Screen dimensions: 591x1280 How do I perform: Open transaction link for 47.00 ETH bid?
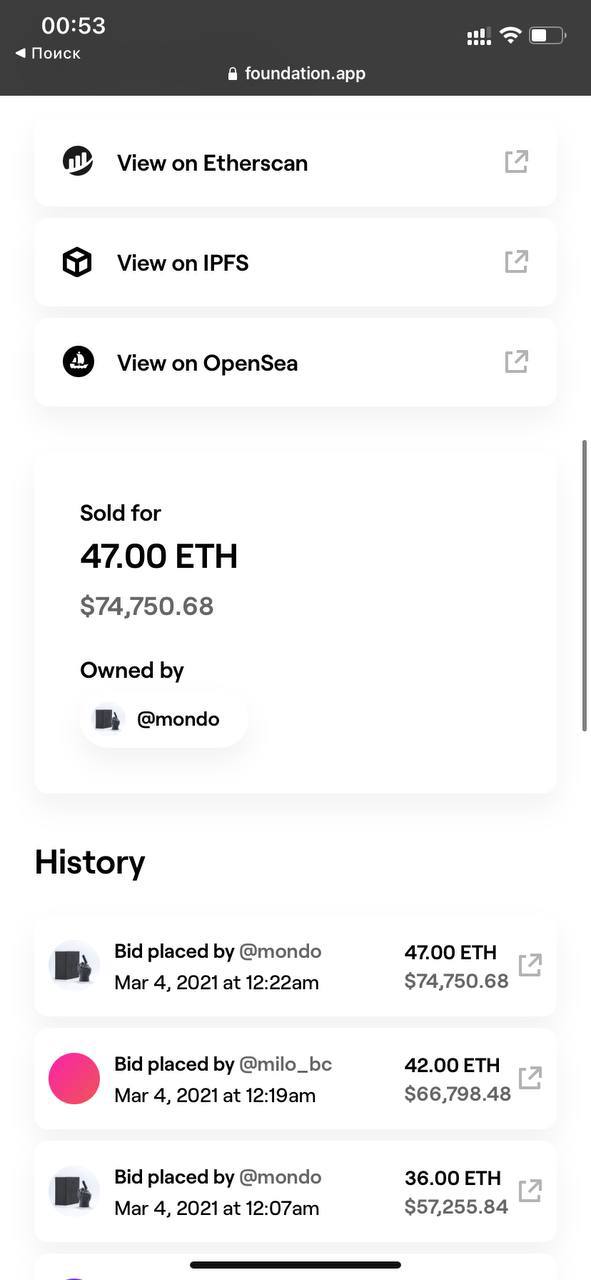530,965
